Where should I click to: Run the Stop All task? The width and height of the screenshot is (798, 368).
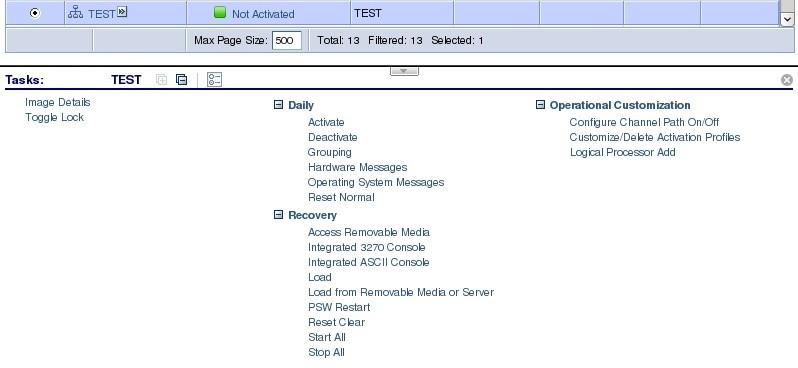click(326, 352)
